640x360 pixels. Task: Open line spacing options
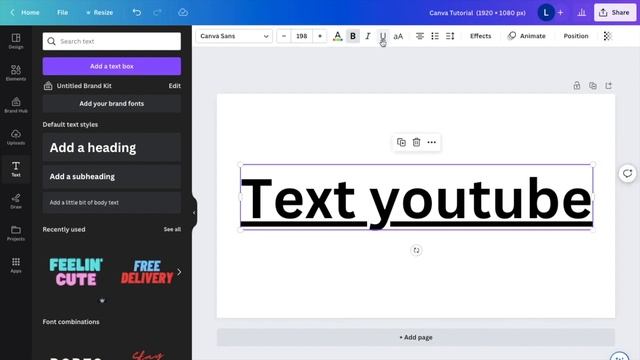point(450,36)
